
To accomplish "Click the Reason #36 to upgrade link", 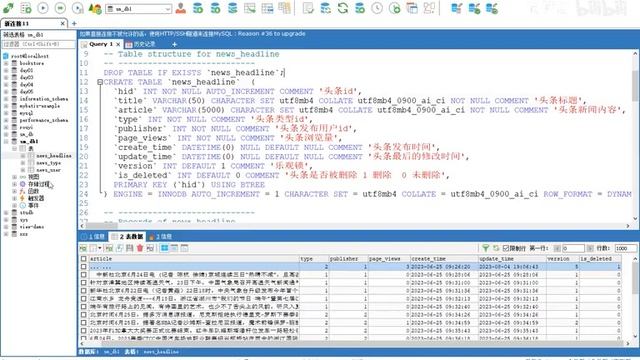I will pos(271,34).
